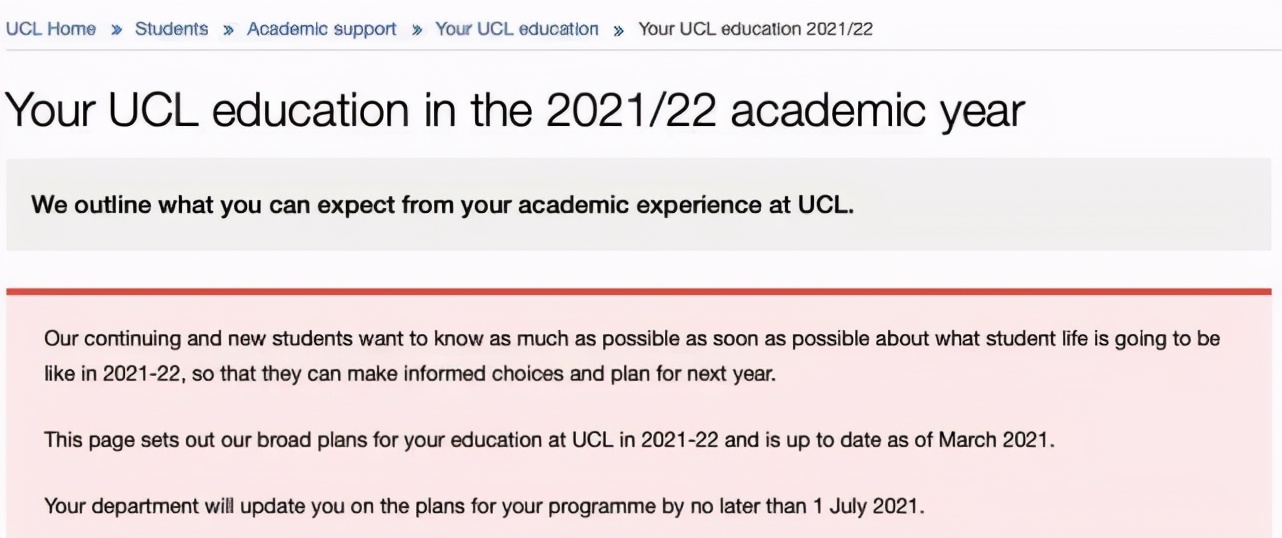Image resolution: width=1282 pixels, height=538 pixels.
Task: Click the chevron separator after Academic support
Action: pos(416,30)
